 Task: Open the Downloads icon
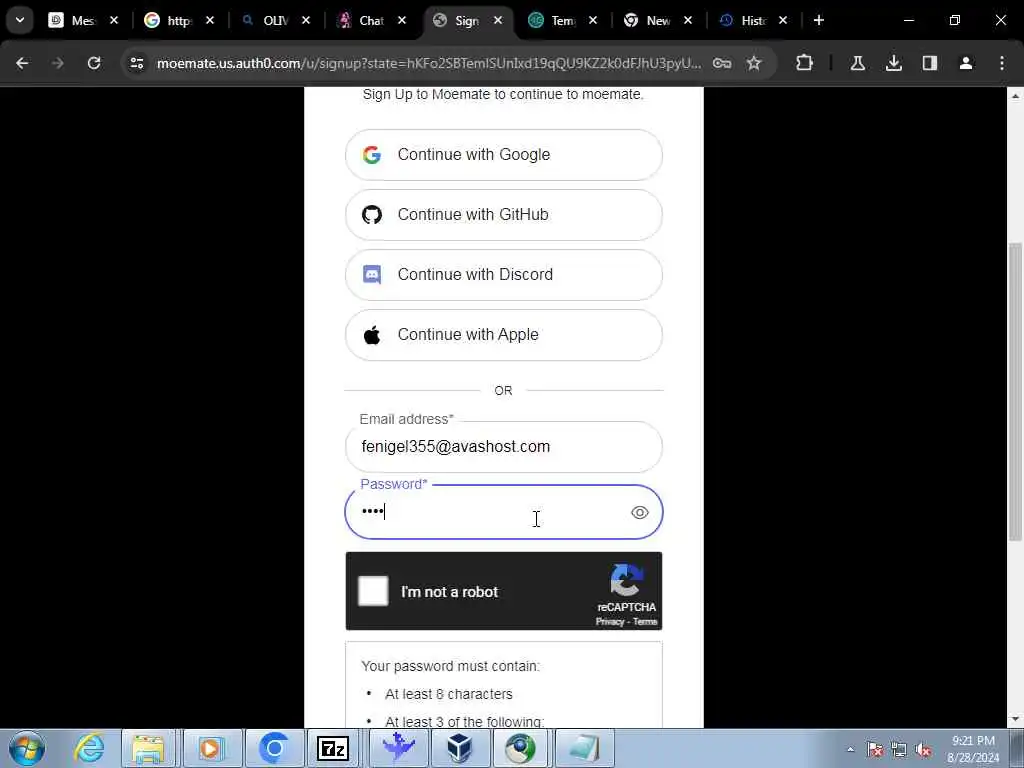point(894,63)
